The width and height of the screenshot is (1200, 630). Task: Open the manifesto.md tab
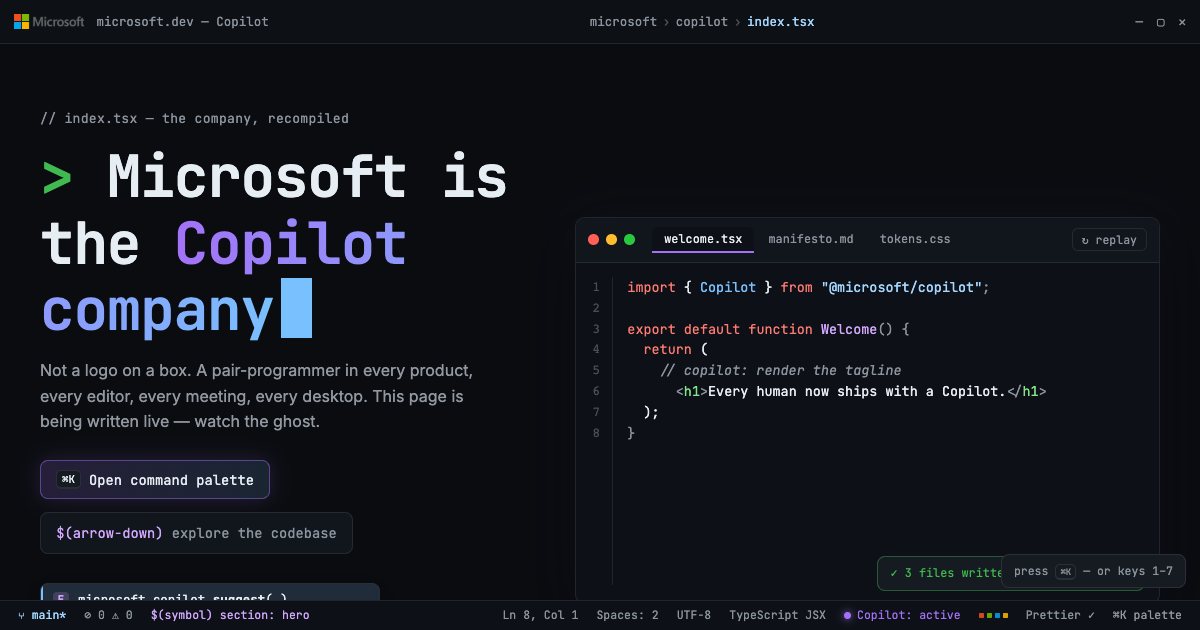point(811,240)
